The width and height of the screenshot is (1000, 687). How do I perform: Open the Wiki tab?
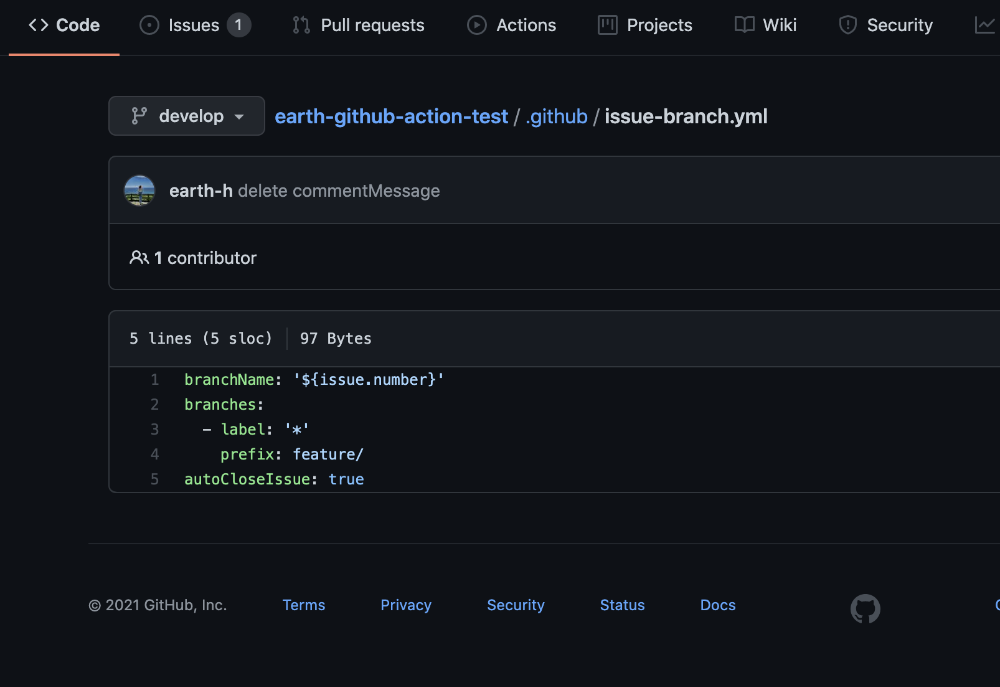[766, 26]
